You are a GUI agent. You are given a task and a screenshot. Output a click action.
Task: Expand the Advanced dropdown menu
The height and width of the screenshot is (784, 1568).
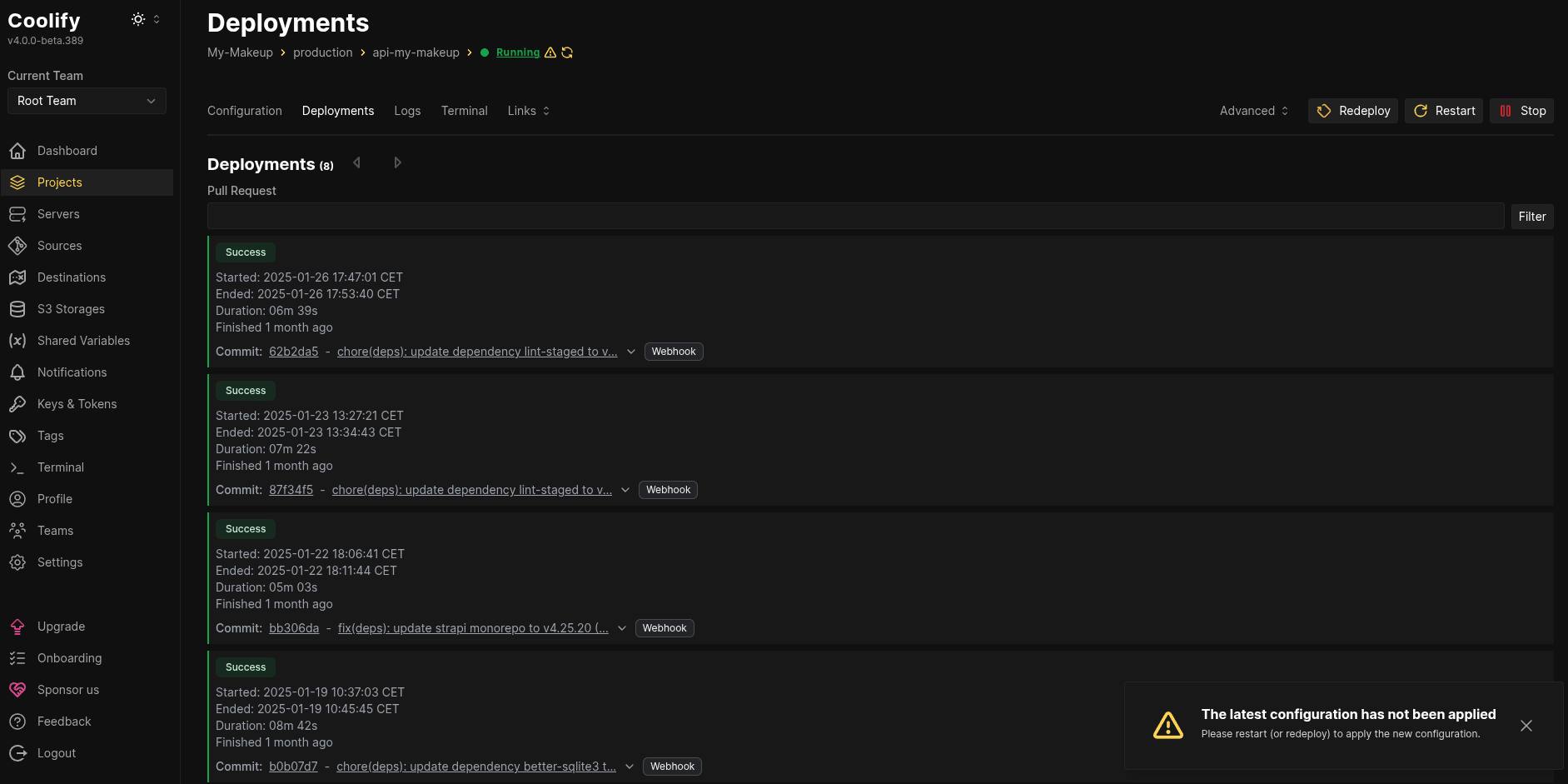click(x=1253, y=111)
